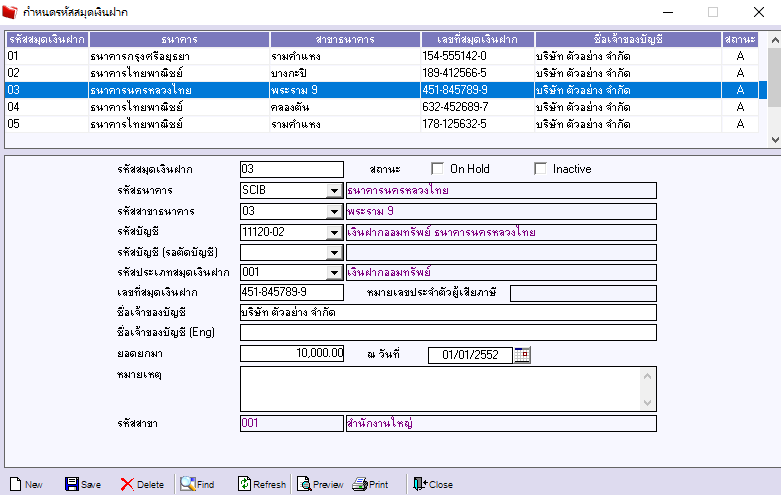Image resolution: width=781 pixels, height=495 pixels.
Task: Click the list's scroll down arrow
Action: coord(775,140)
